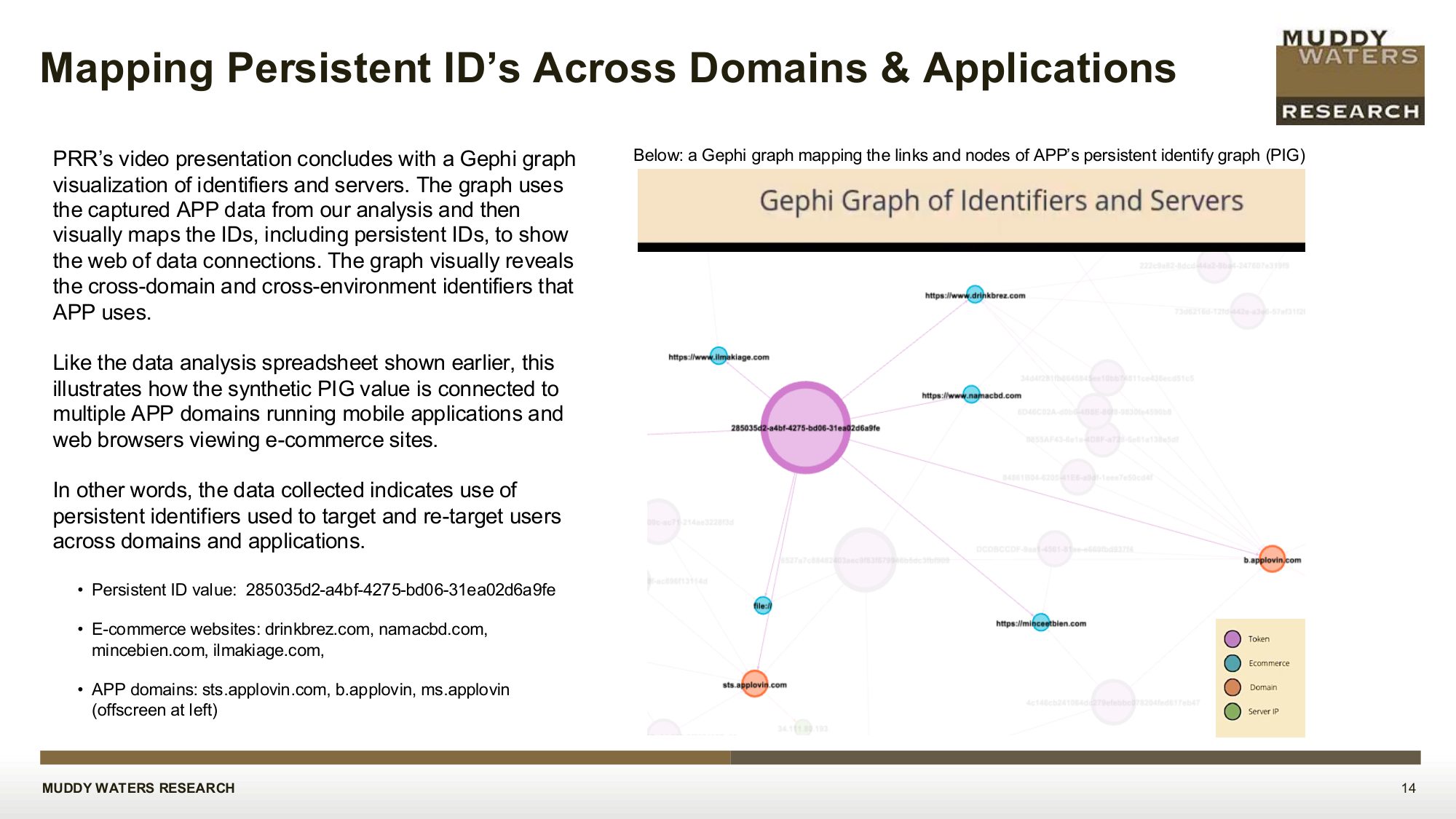Click the b.applovin.com orange node

click(x=1272, y=559)
